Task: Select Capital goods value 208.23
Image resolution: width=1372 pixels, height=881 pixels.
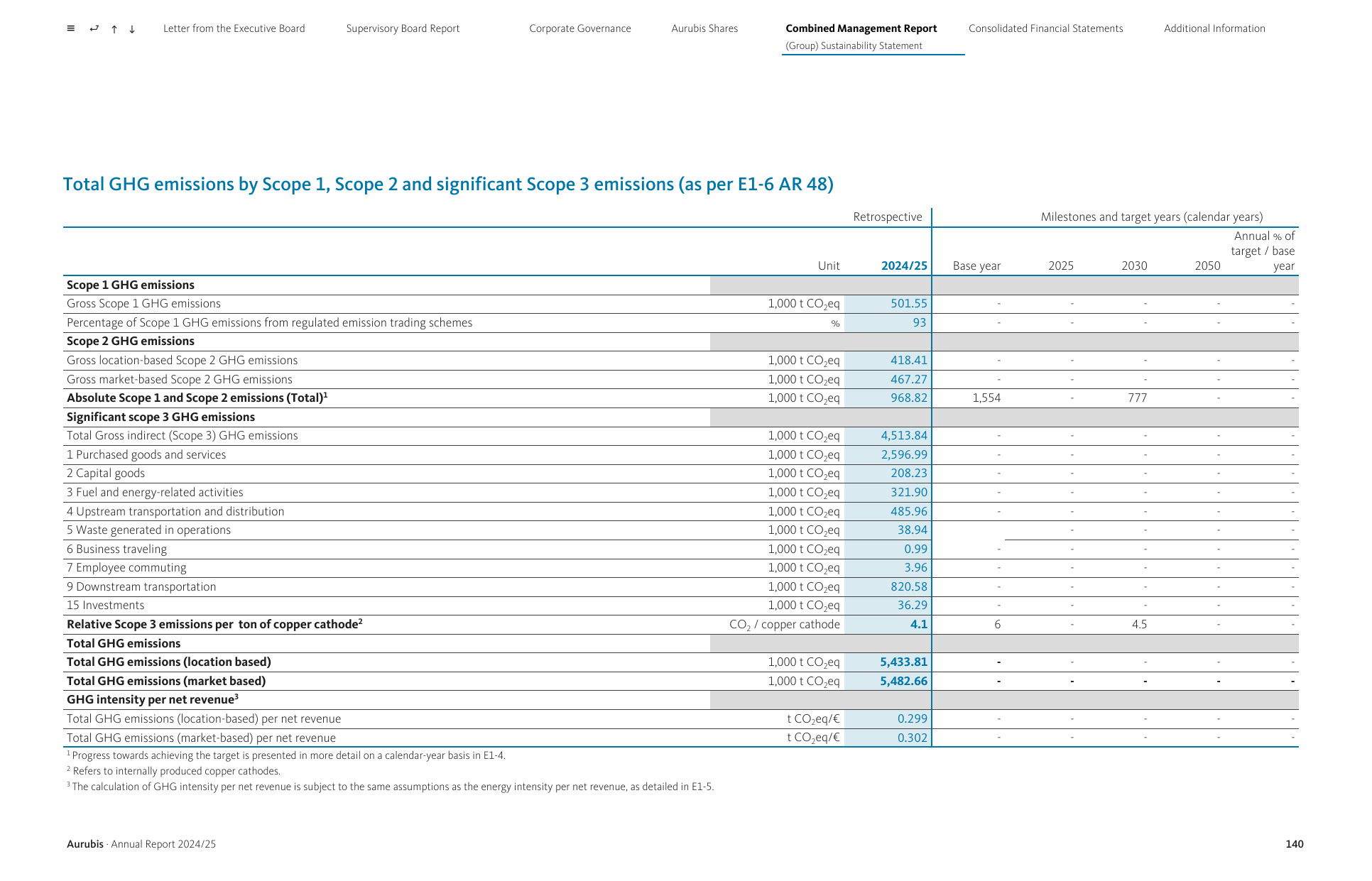Action: 909,474
